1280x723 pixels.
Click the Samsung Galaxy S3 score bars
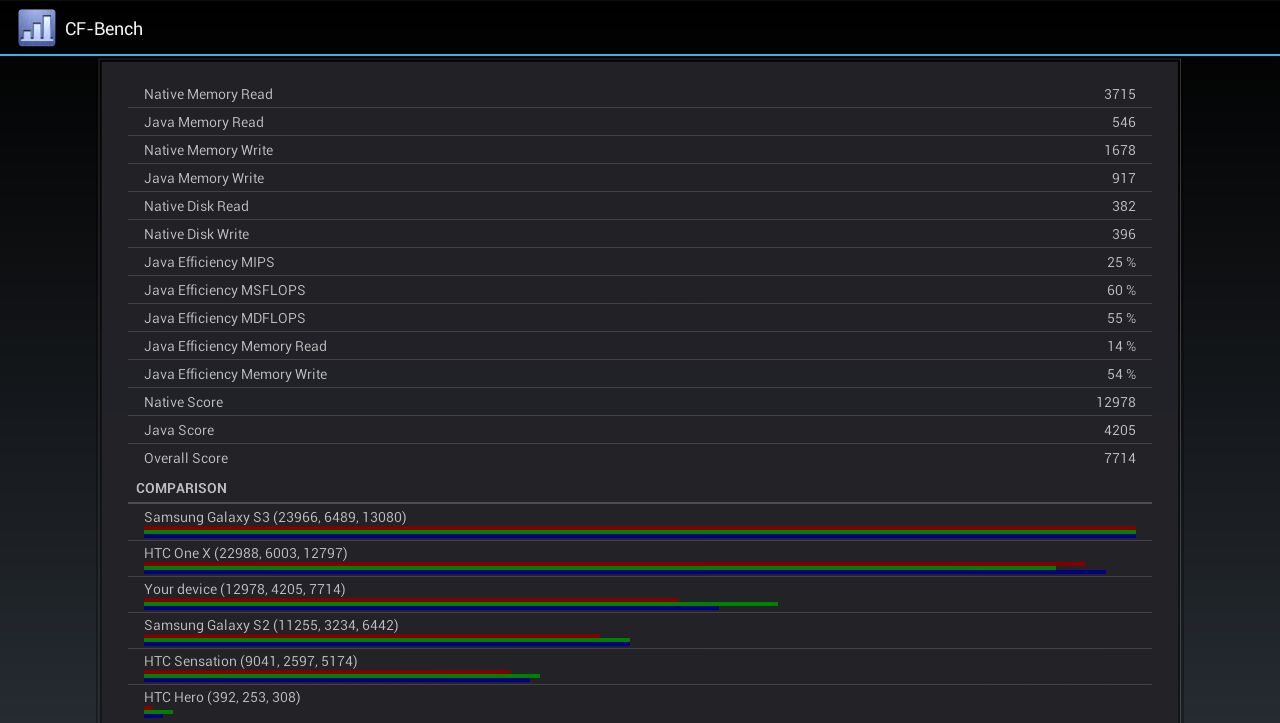pyautogui.click(x=640, y=531)
